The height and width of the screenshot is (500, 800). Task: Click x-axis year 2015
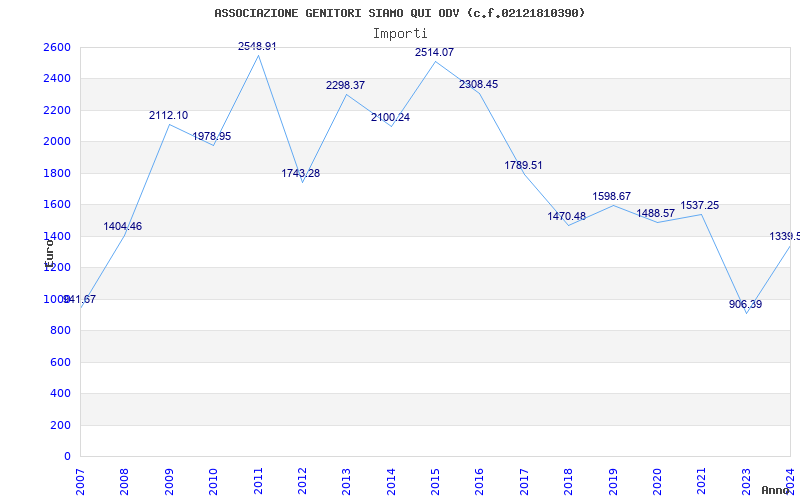(x=435, y=482)
